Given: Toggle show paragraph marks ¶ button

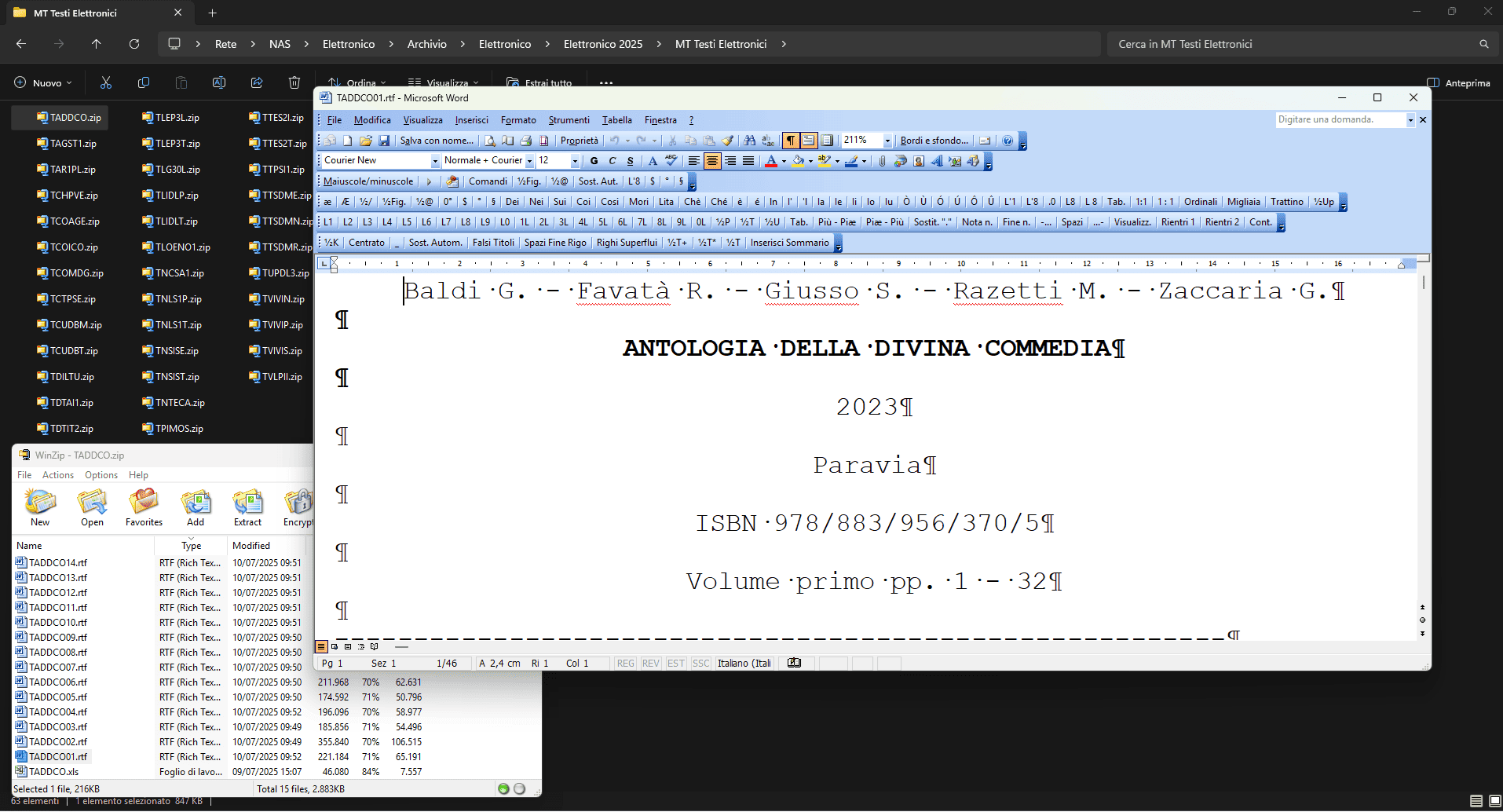Looking at the screenshot, I should point(790,141).
